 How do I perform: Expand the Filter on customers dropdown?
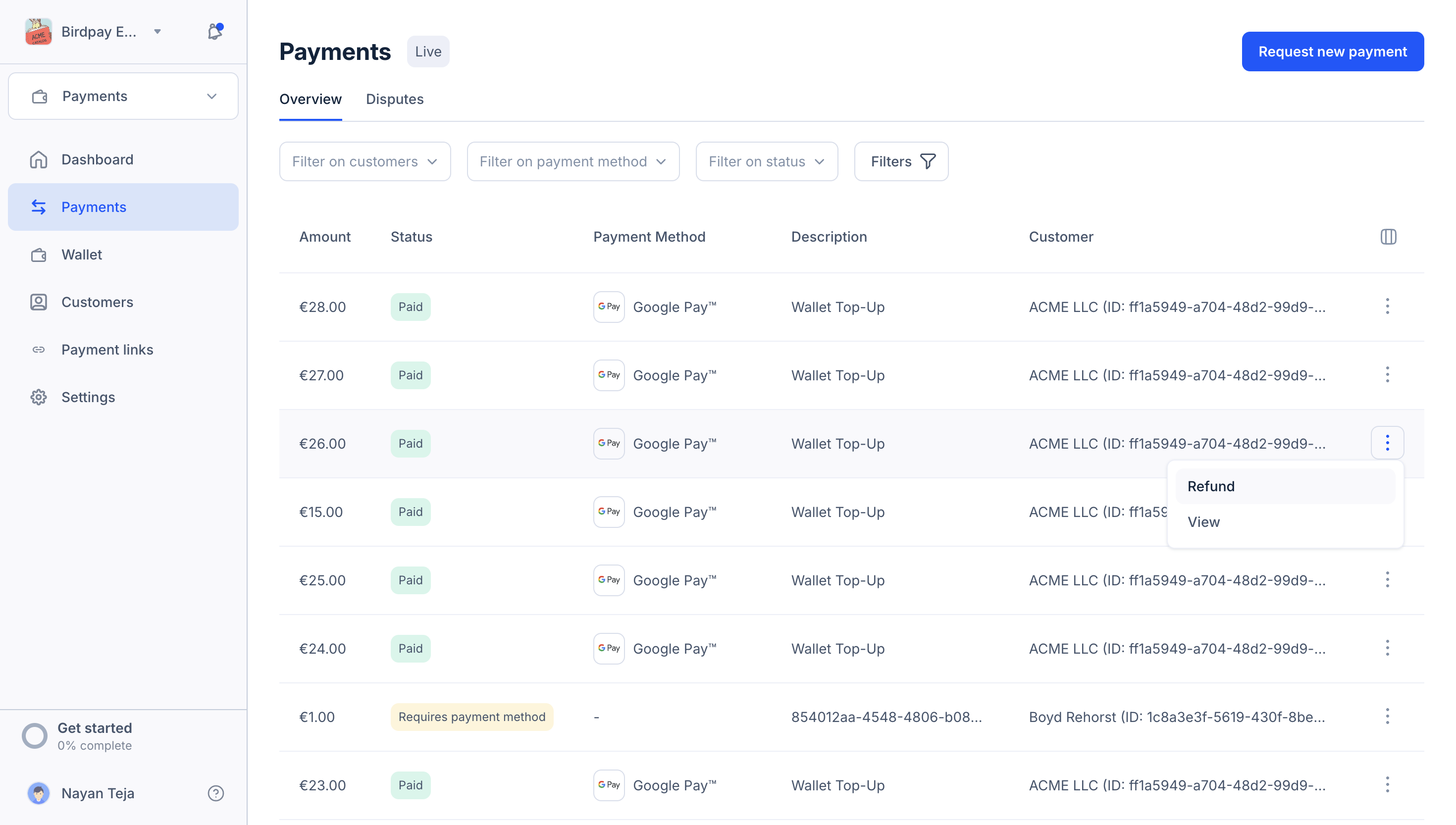click(x=364, y=161)
